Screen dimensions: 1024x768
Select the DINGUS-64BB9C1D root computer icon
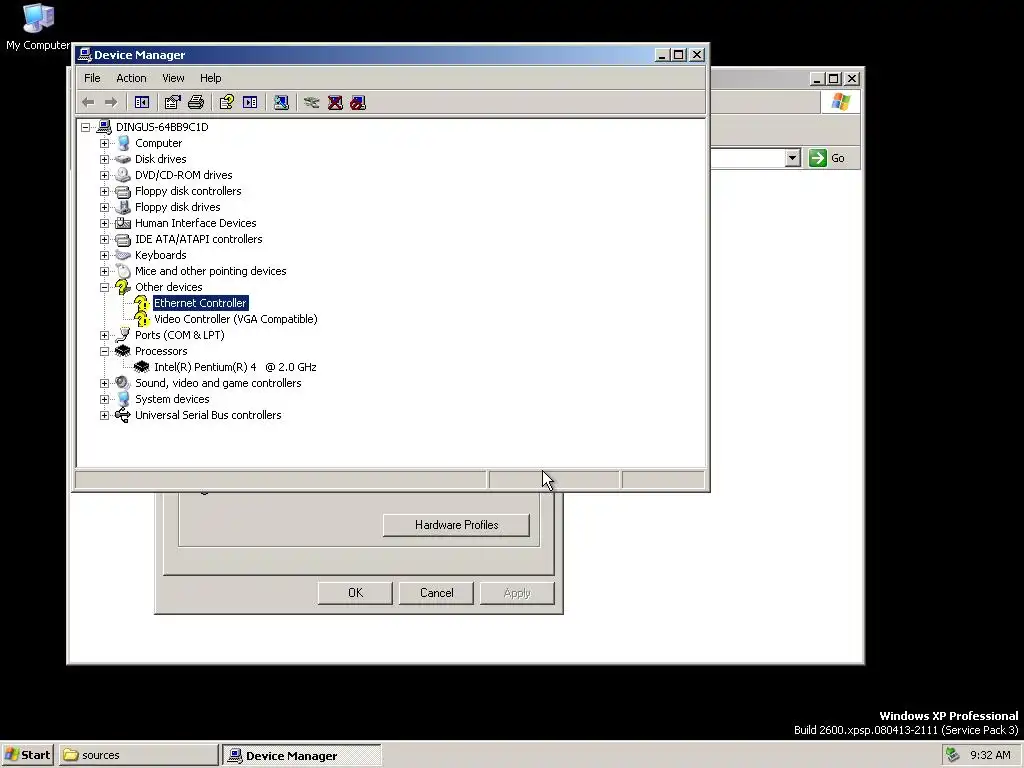pyautogui.click(x=104, y=127)
